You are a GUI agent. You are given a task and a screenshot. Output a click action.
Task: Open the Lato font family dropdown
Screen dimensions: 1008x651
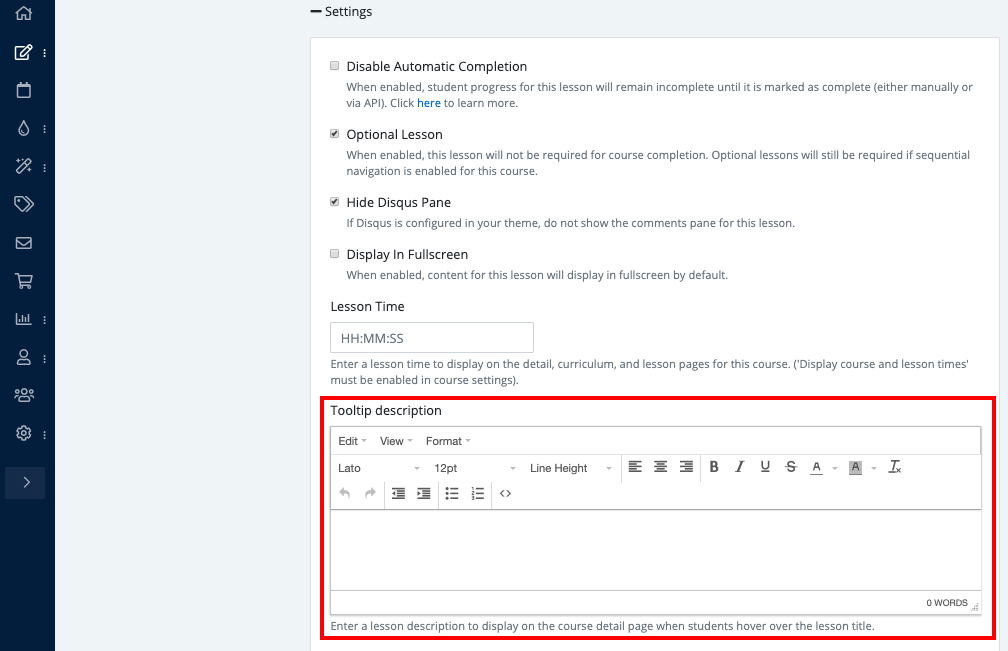379,468
